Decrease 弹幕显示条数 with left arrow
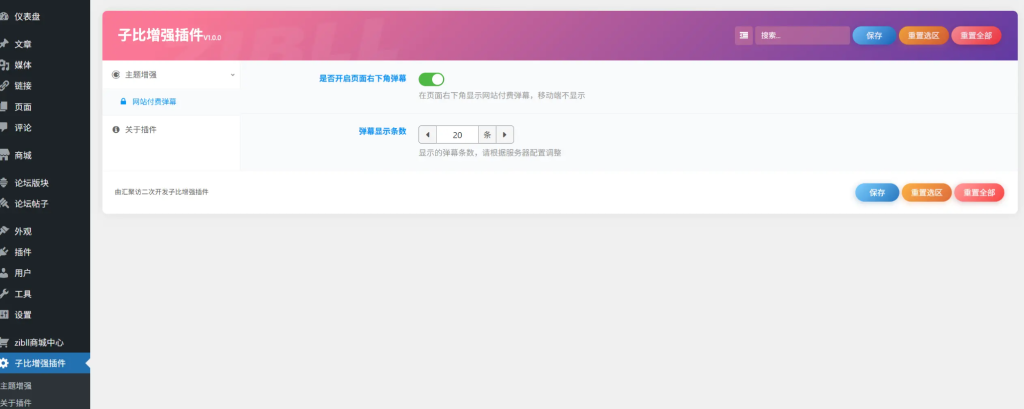Viewport: 1024px width, 409px height. point(427,135)
